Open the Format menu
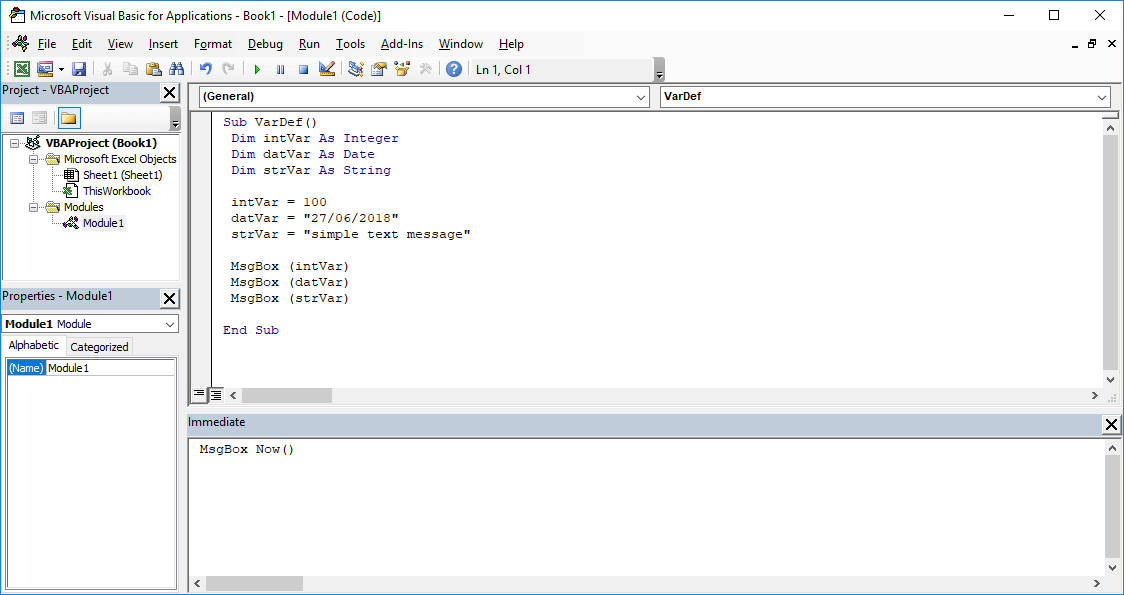 pyautogui.click(x=213, y=44)
